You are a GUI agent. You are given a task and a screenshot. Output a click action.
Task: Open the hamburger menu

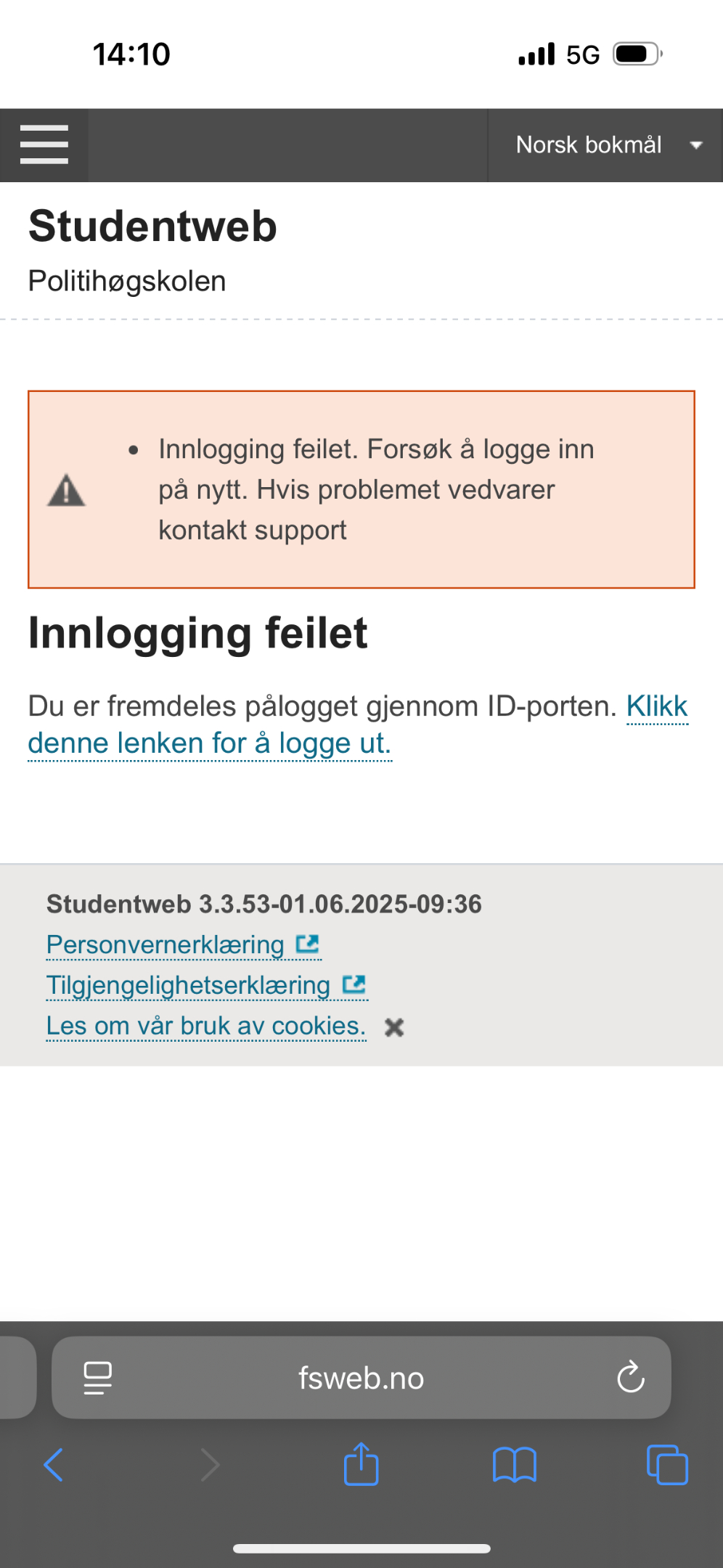[x=44, y=144]
